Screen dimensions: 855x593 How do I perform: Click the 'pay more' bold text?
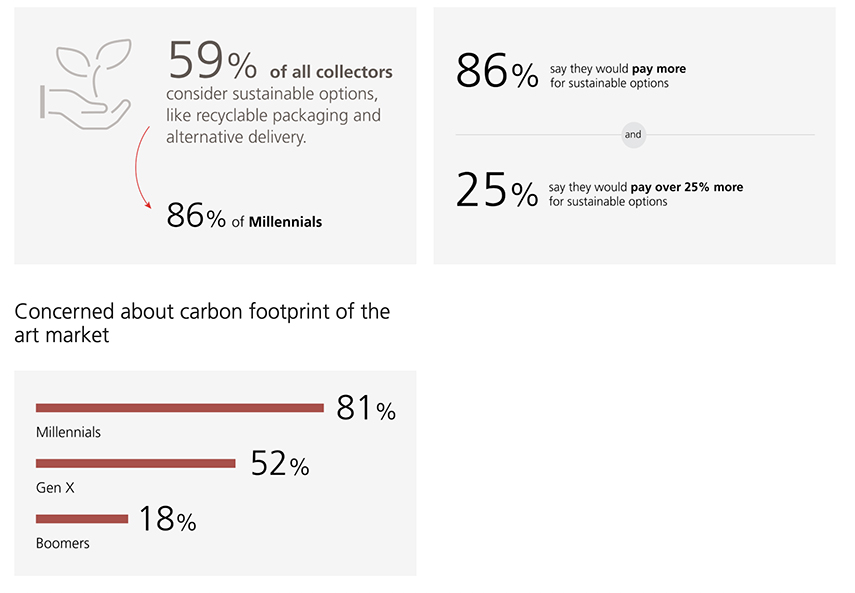(659, 69)
